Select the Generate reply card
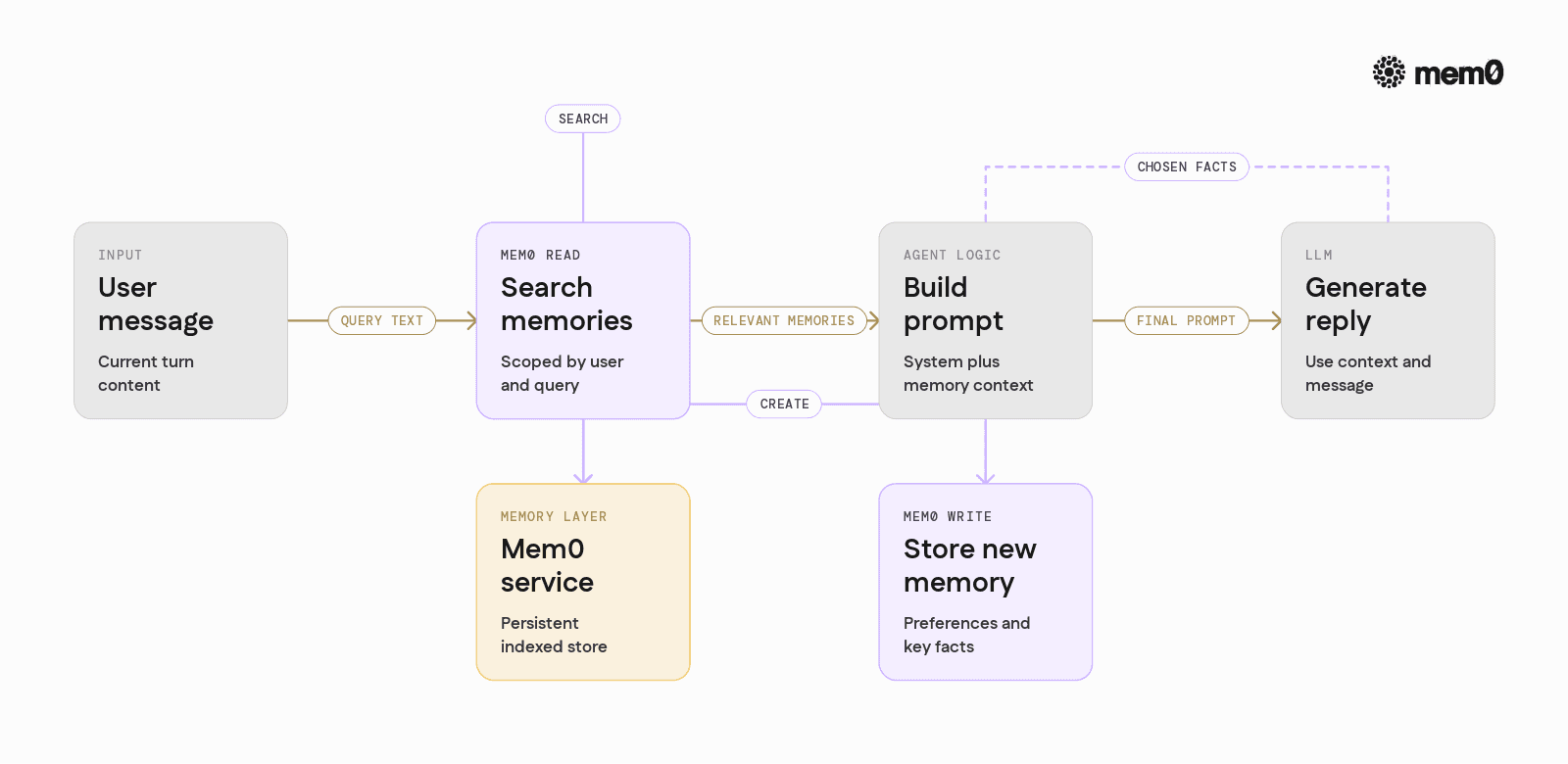This screenshot has width=1568, height=764. pyautogui.click(x=1388, y=320)
